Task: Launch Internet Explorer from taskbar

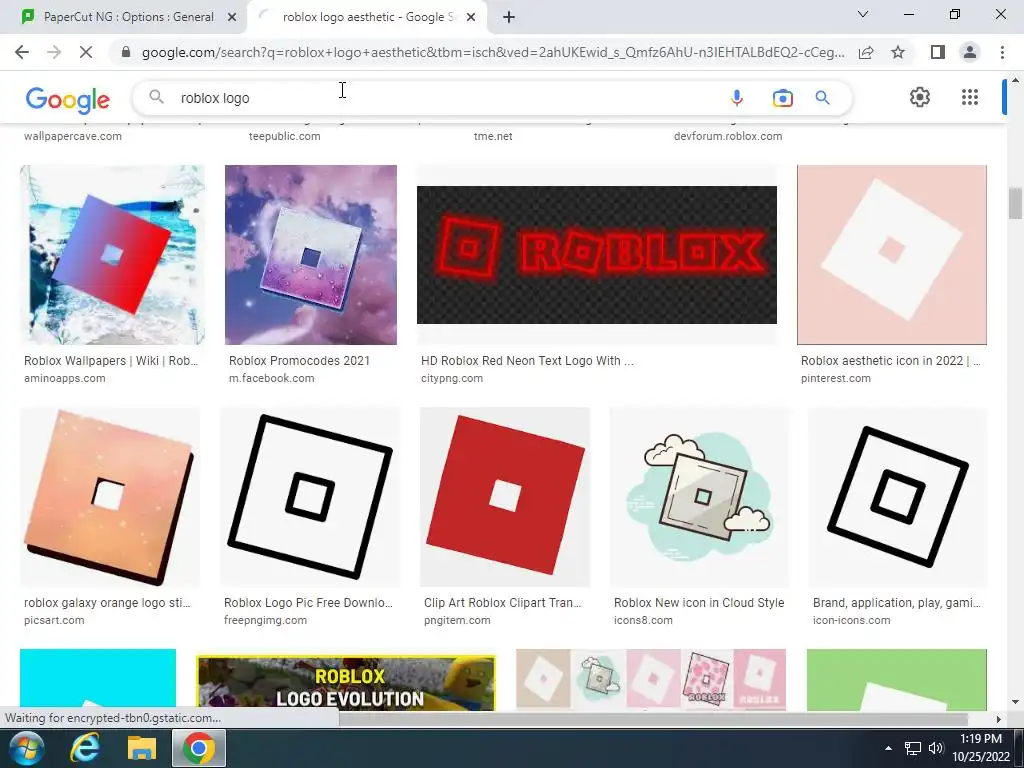Action: tap(85, 748)
